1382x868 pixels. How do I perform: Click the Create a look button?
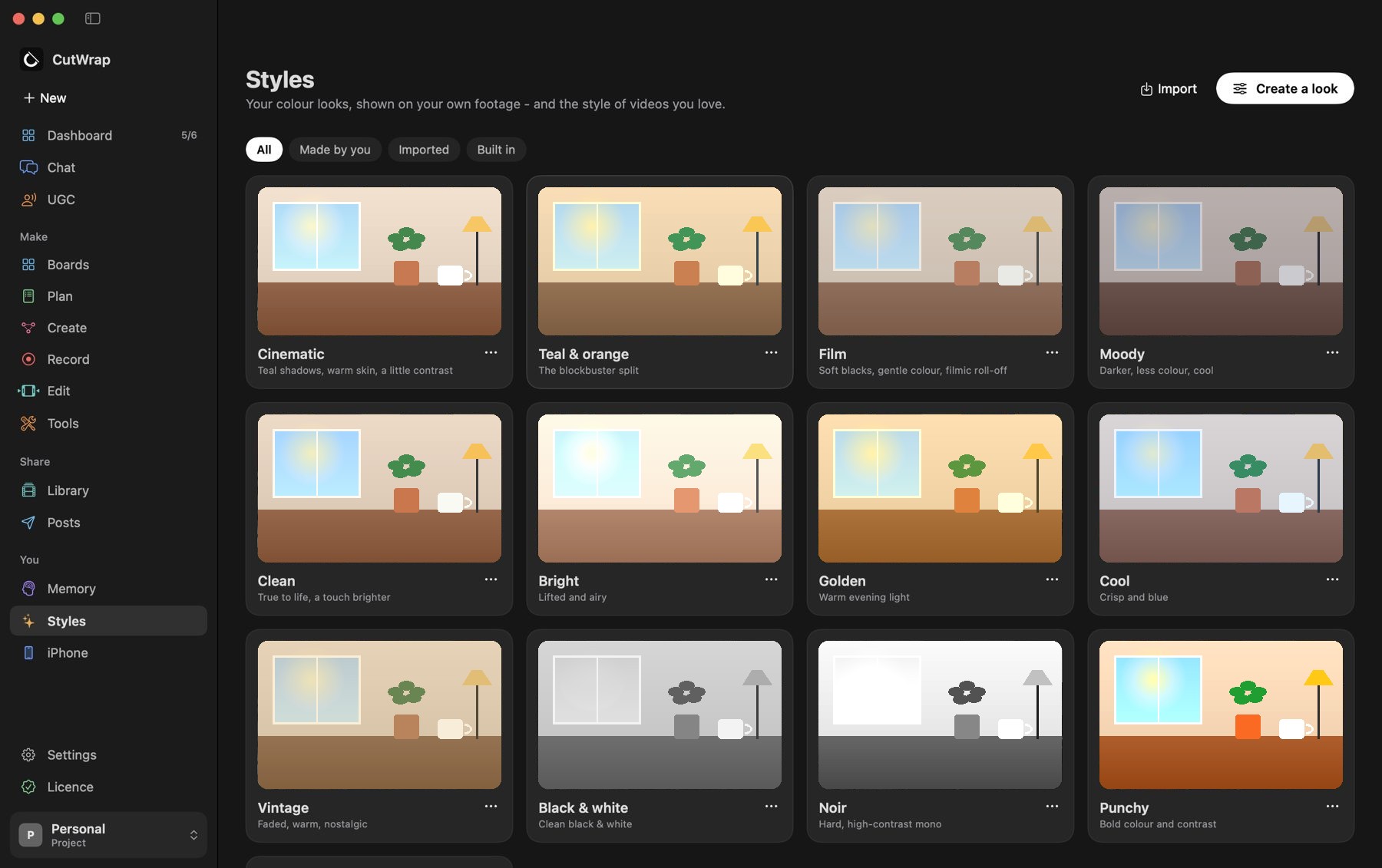click(x=1284, y=88)
